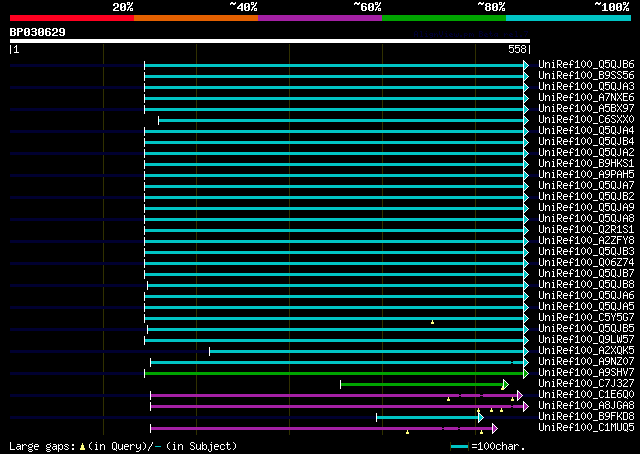640x454 pixels.
Task: Select the UniRef100_Q5QJA4 label
Action: pos(586,131)
